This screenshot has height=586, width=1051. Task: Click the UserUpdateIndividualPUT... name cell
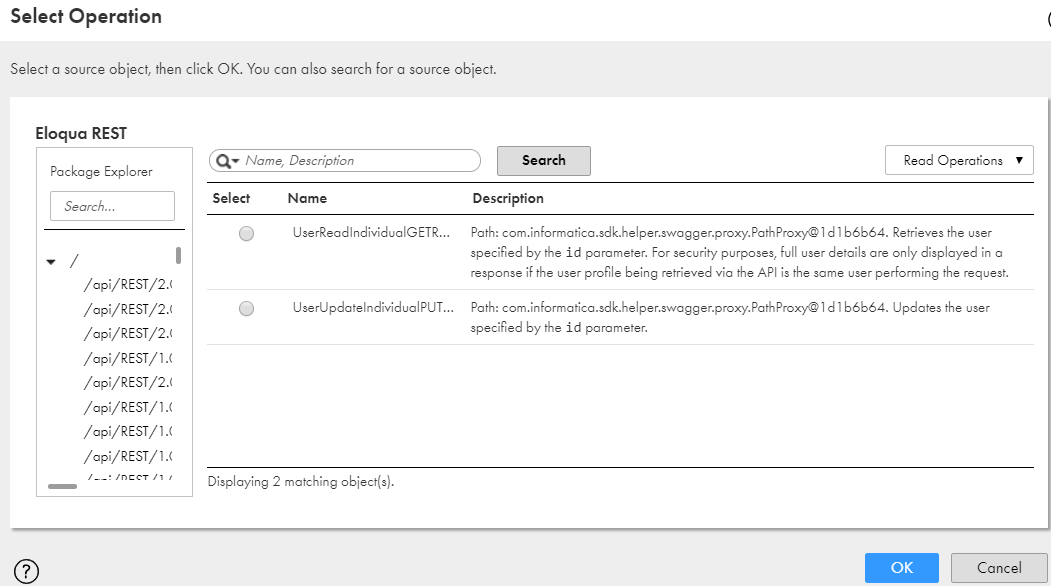(x=373, y=308)
